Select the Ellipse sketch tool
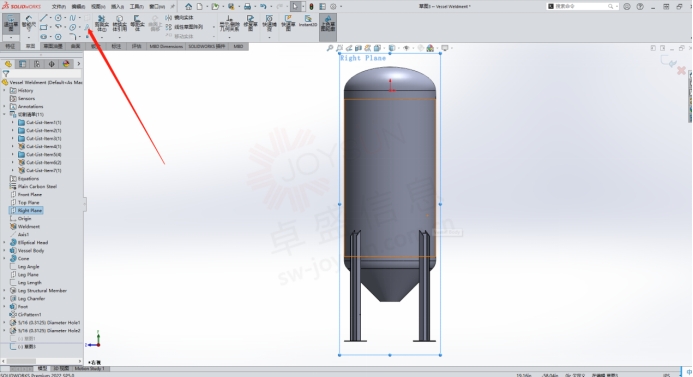693x377 pixels. [x=72, y=27]
